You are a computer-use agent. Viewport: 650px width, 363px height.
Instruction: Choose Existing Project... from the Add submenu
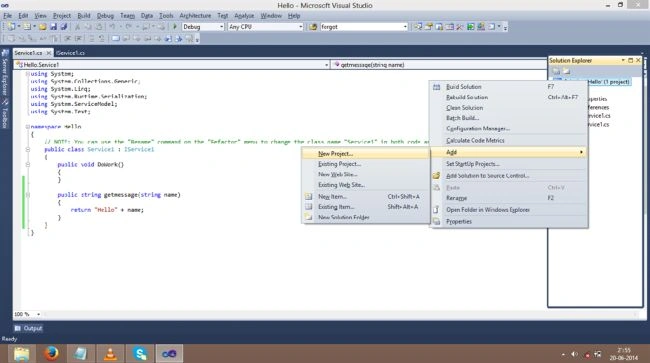366,164
